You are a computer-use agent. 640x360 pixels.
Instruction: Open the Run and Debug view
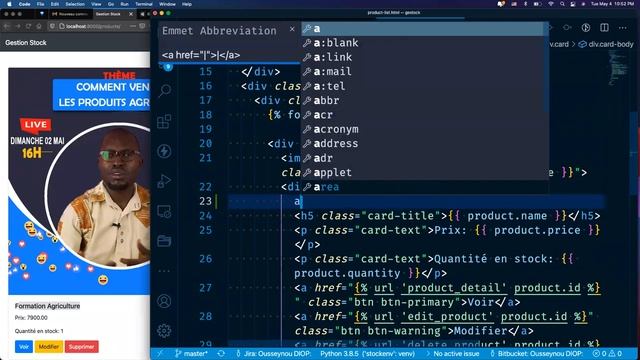click(x=164, y=181)
